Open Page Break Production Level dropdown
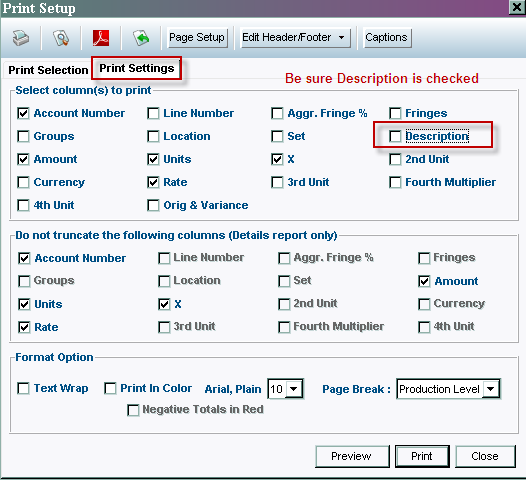This screenshot has width=526, height=480. 448,389
